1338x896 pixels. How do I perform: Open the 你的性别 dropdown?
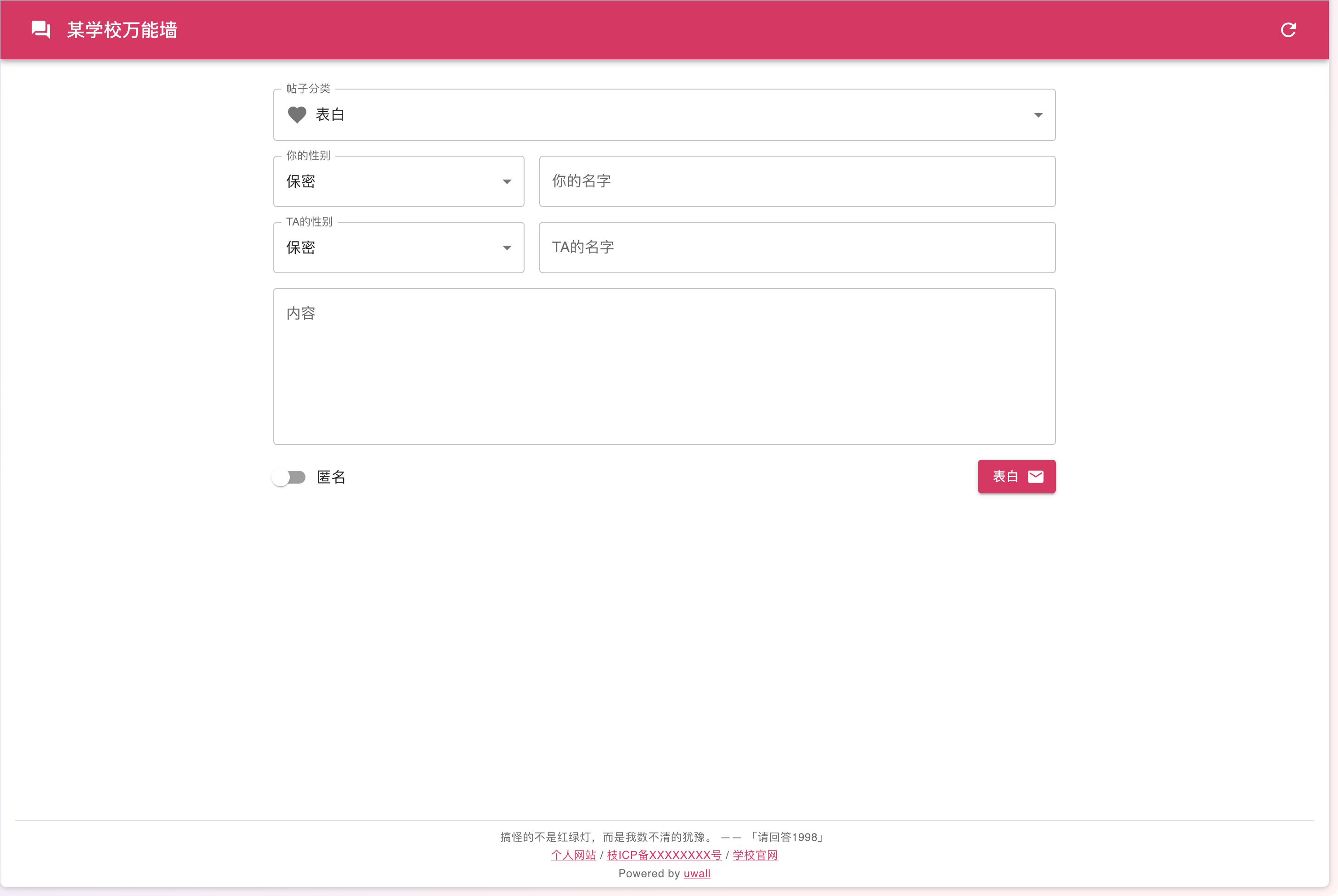[x=398, y=182]
